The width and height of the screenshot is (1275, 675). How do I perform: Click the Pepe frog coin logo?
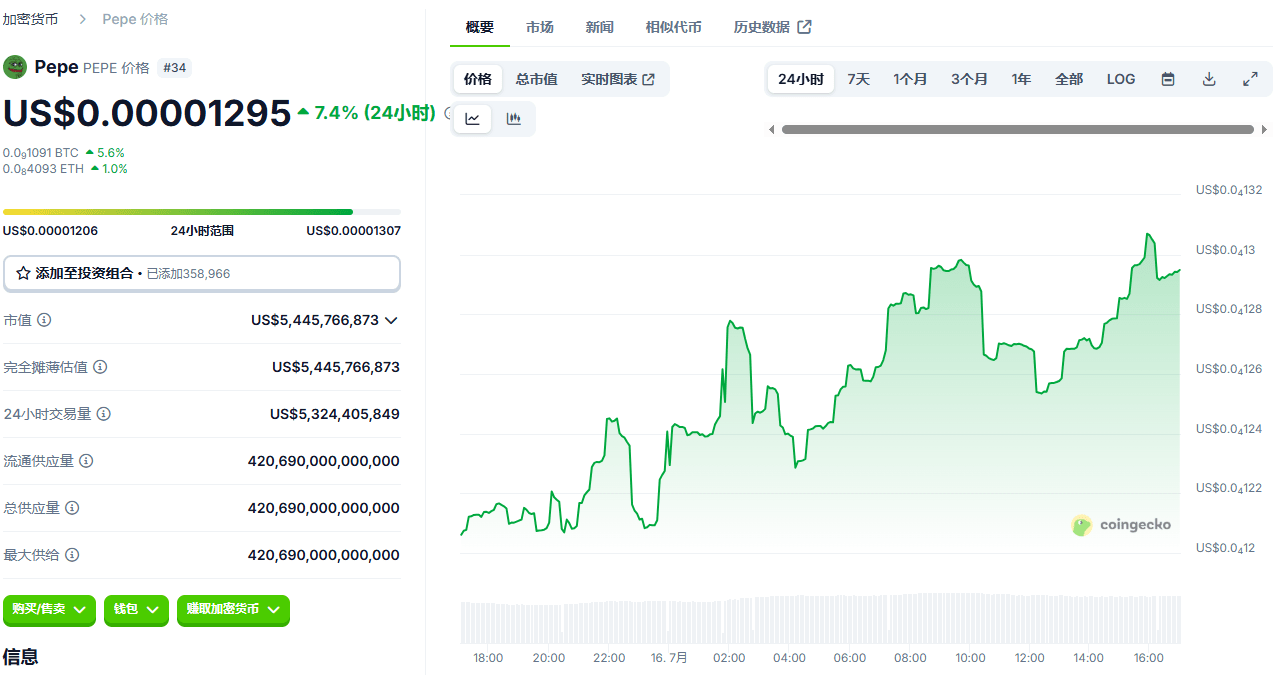click(x=15, y=67)
